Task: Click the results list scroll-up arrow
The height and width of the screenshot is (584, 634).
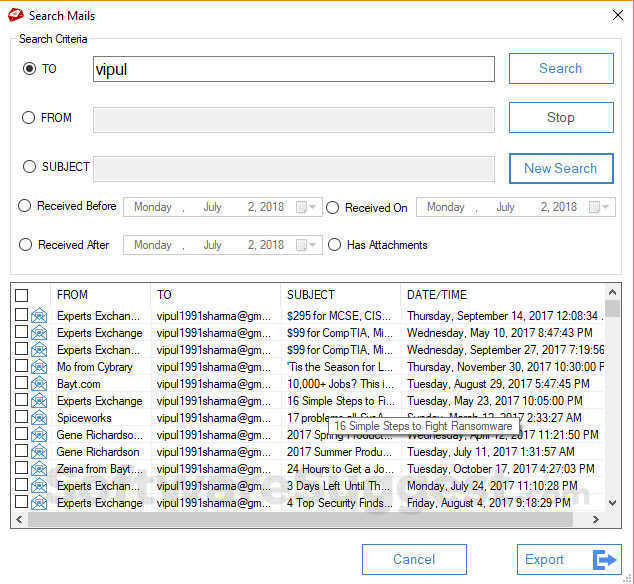Action: pos(613,292)
